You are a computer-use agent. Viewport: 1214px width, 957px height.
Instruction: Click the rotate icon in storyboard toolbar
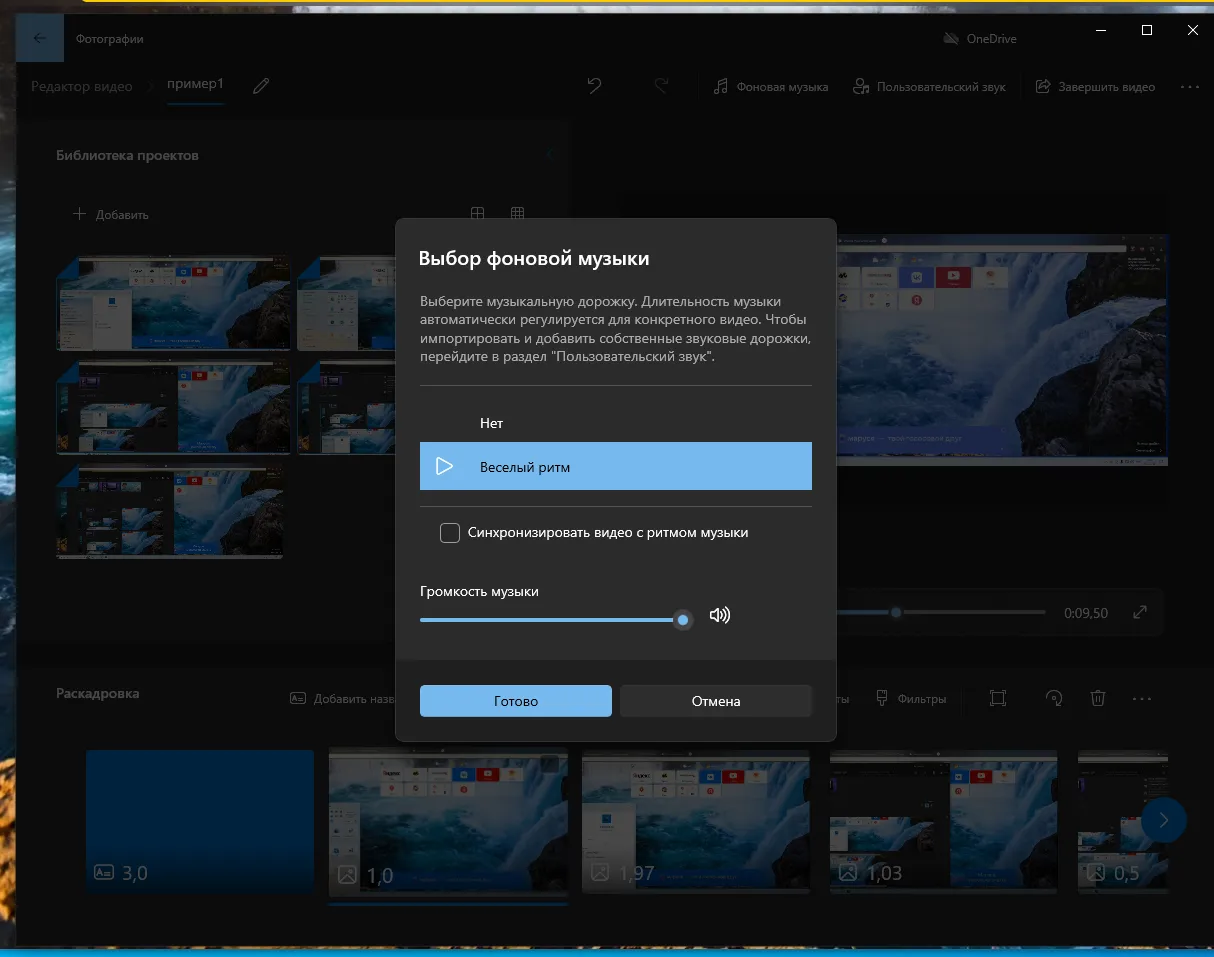pos(1053,699)
